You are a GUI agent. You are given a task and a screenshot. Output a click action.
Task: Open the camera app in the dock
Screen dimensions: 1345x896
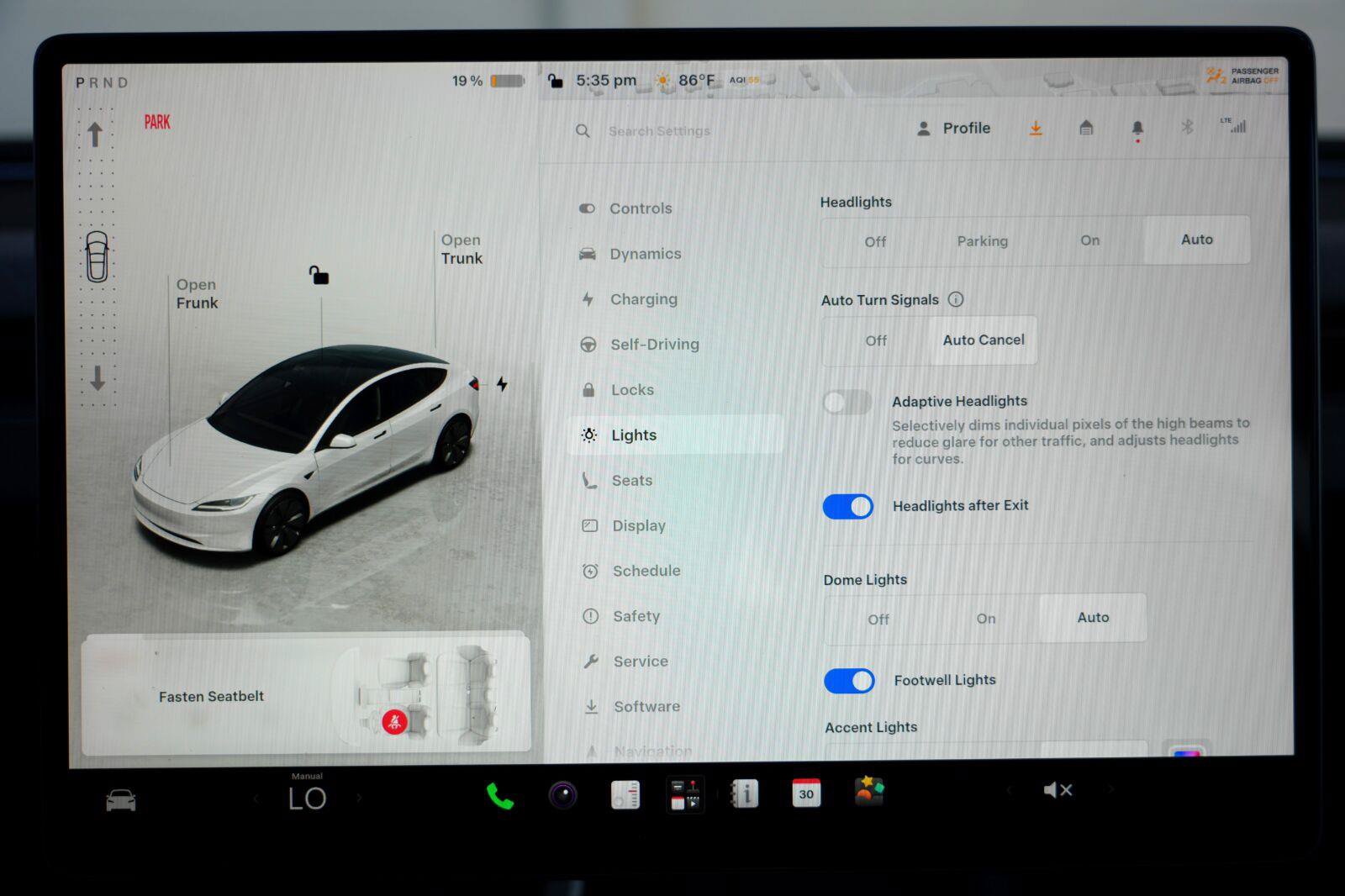(562, 794)
